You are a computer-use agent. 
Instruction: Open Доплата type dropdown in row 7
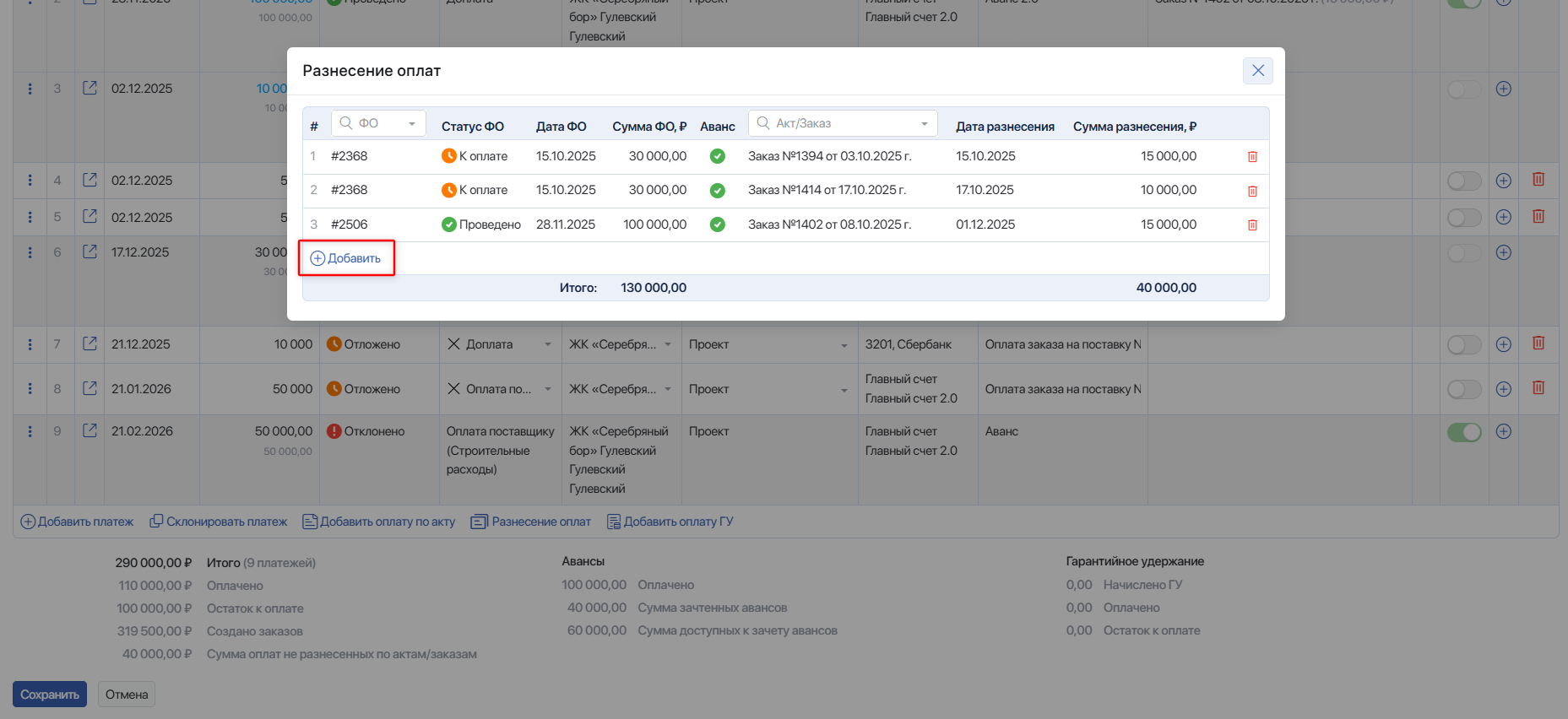pos(547,344)
